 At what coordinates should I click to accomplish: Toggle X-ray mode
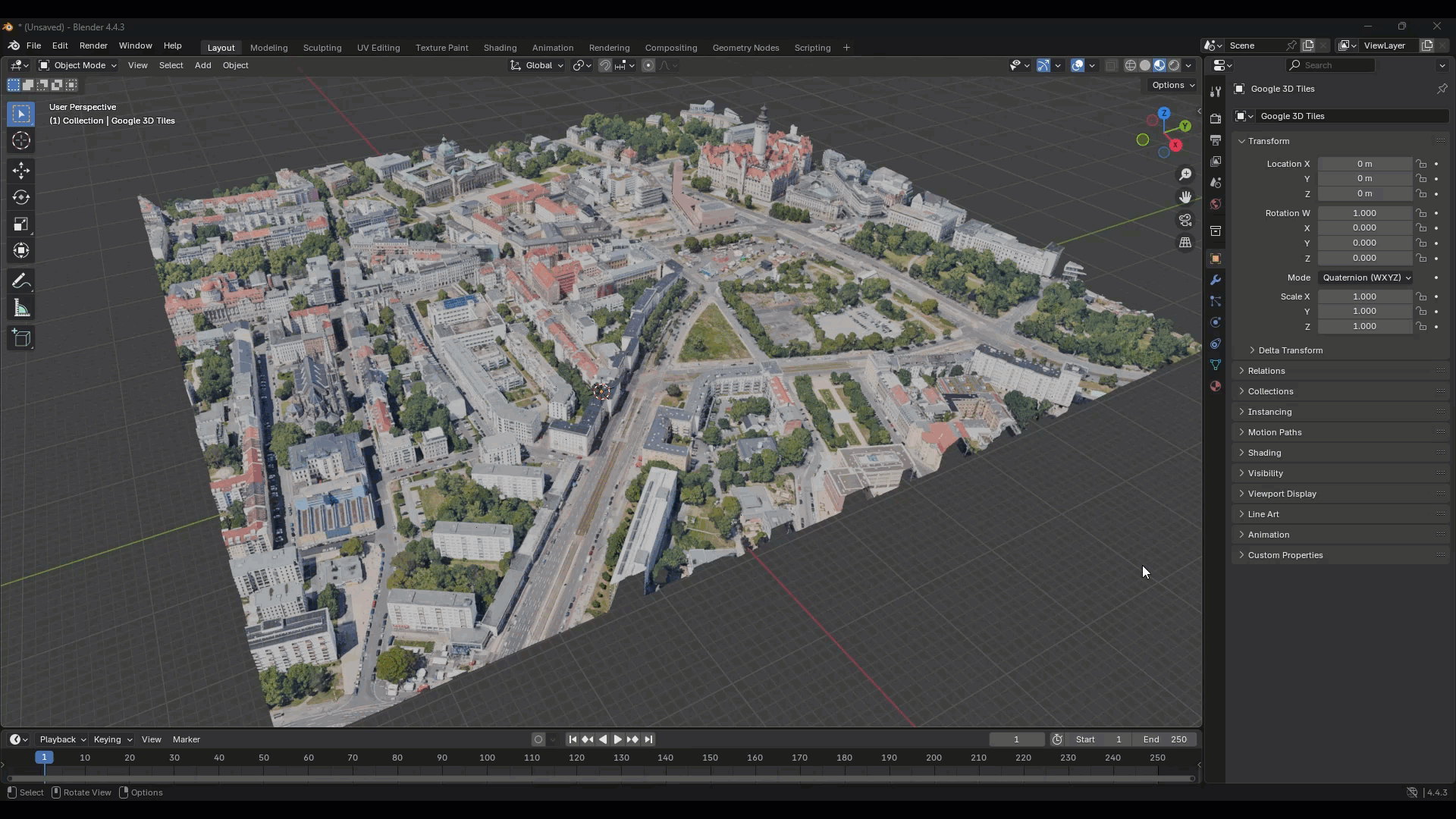1112,65
